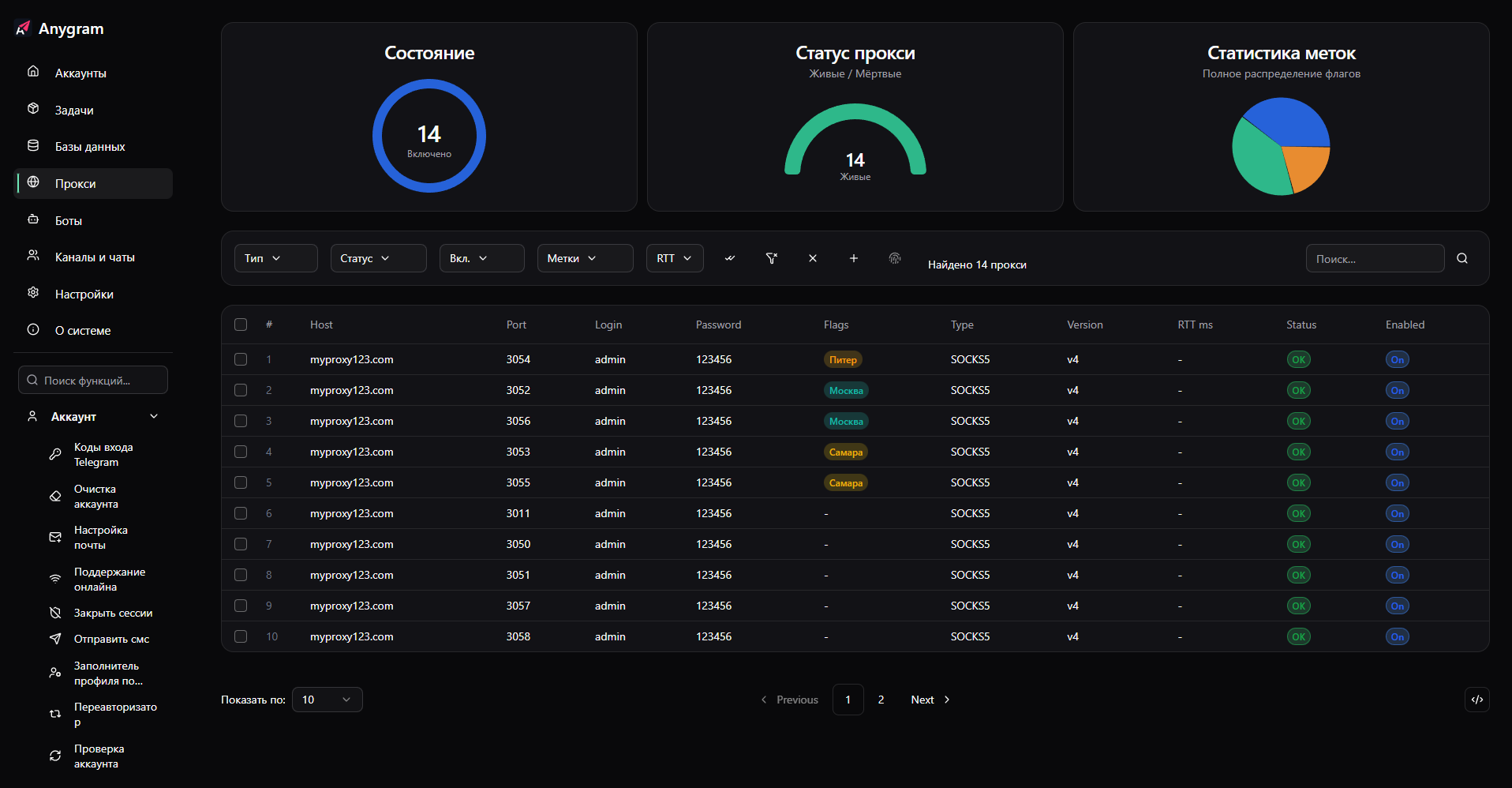Viewport: 1512px width, 788px height.
Task: Click the Next pagination button
Action: 930,700
